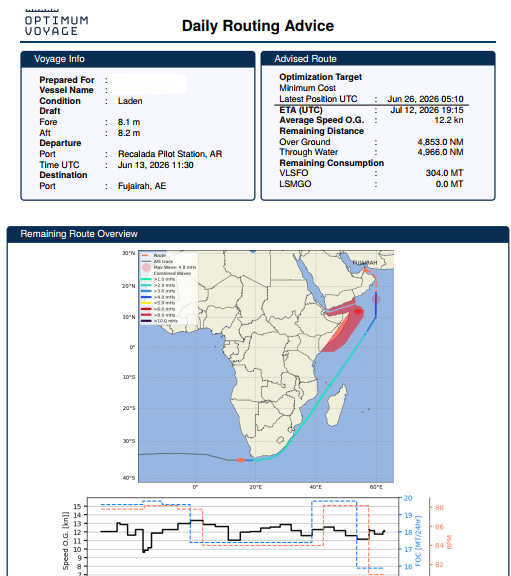Click the 'FOC [MT/24hr]' axis label
The height and width of the screenshot is (576, 511).
[x=418, y=540]
